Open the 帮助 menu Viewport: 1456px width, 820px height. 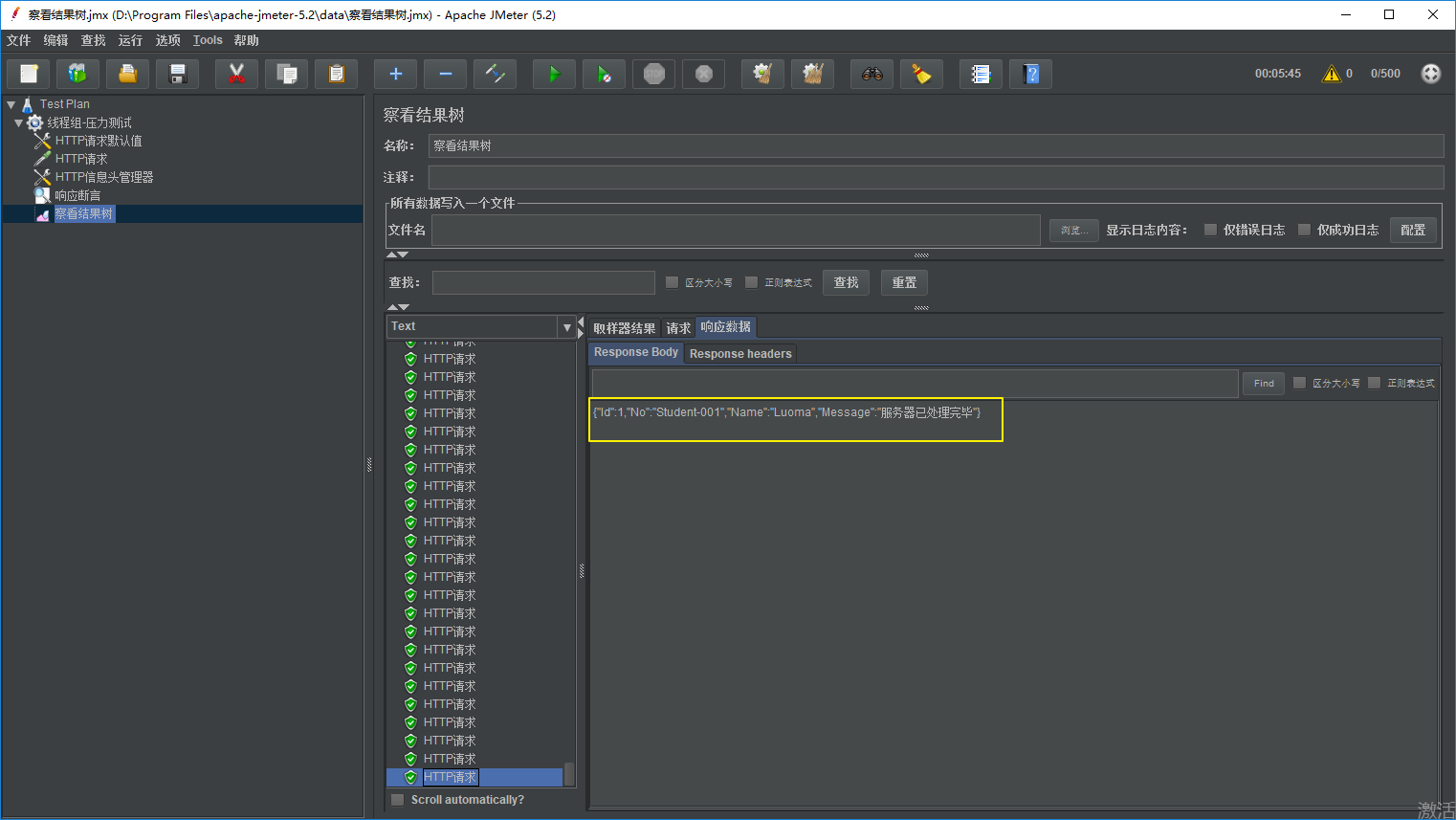(x=246, y=40)
